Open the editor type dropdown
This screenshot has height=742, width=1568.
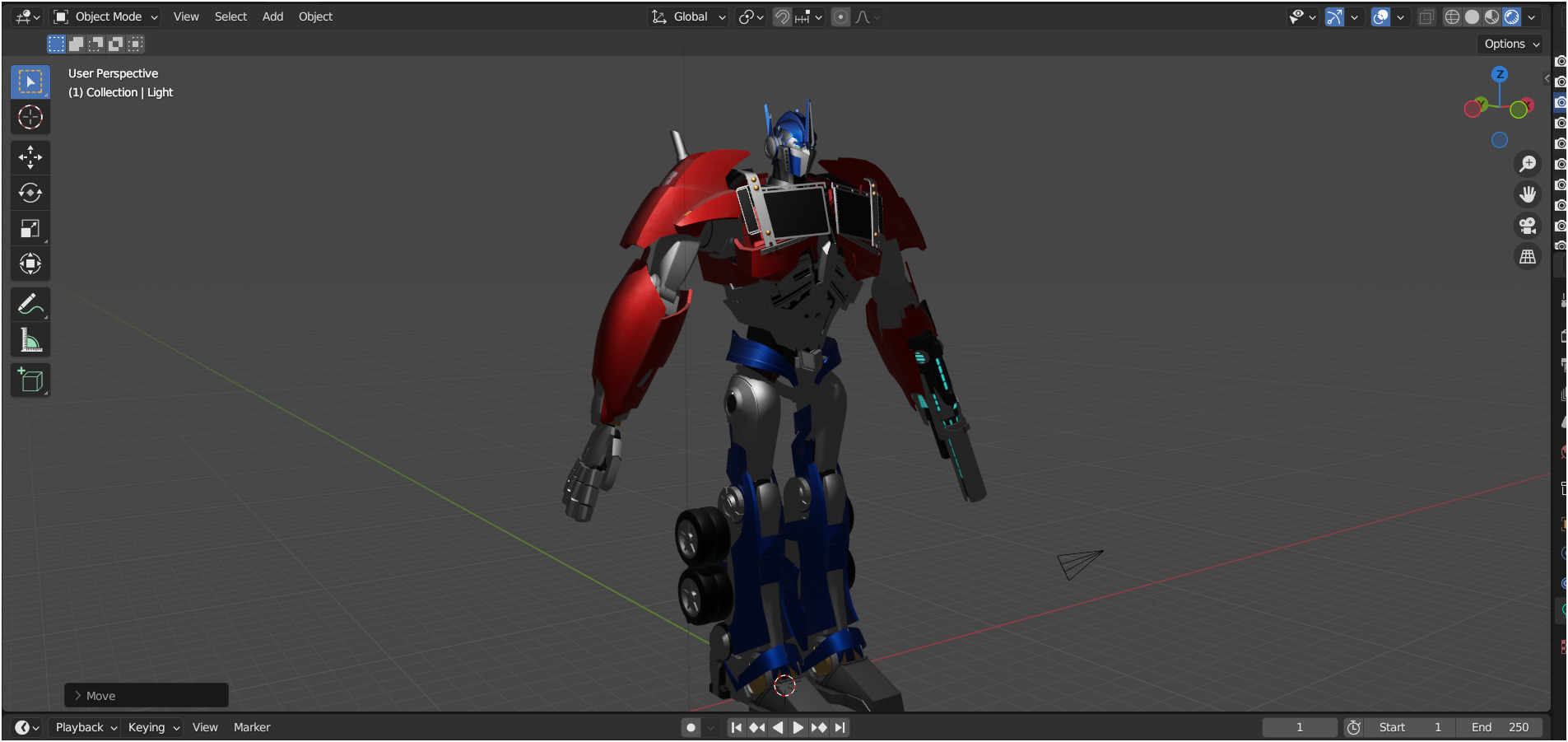27,16
